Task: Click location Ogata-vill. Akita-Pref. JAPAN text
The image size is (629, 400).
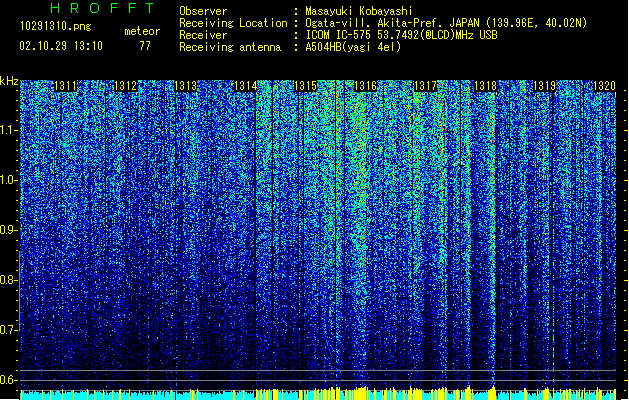Action: pos(446,23)
